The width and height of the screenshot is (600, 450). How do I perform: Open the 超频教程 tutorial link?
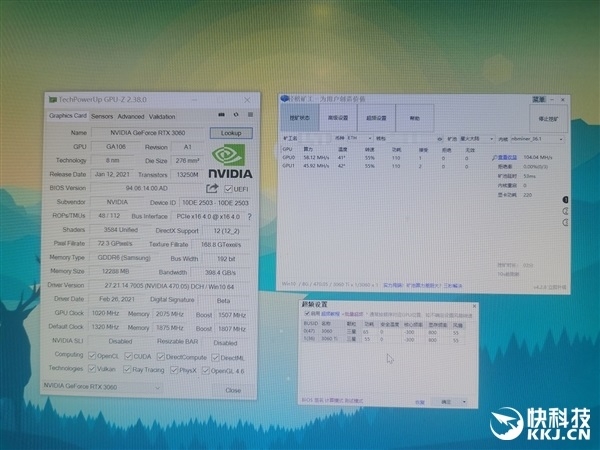click(x=330, y=314)
